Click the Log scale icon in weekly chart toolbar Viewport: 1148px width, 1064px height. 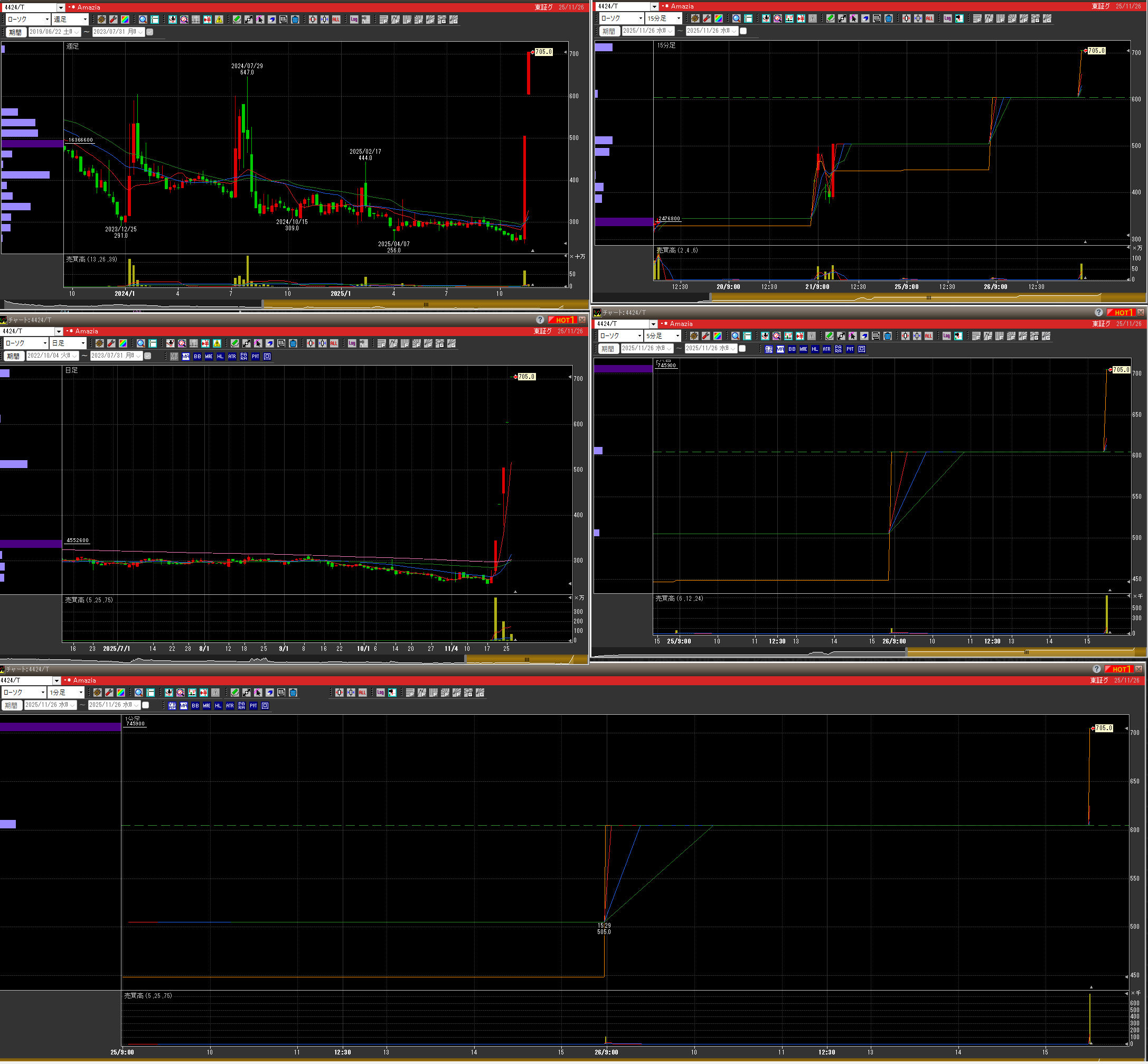(x=354, y=20)
